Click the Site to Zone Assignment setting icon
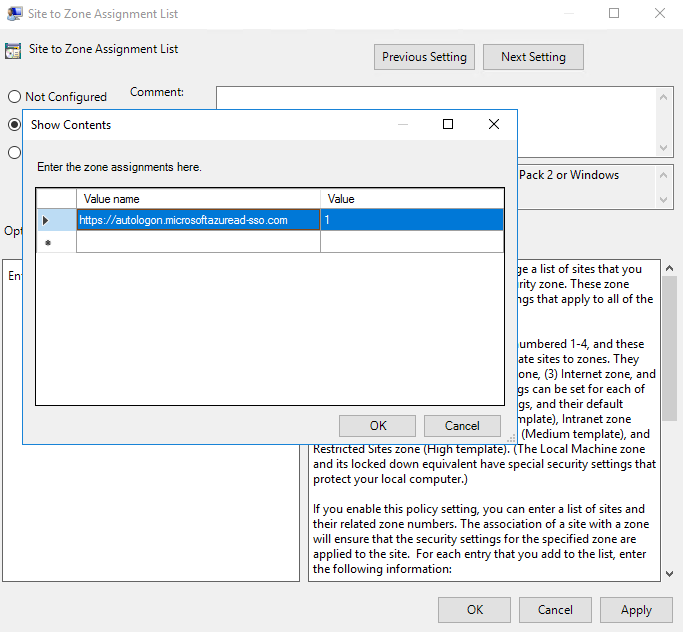Image resolution: width=683 pixels, height=632 pixels. 13,51
